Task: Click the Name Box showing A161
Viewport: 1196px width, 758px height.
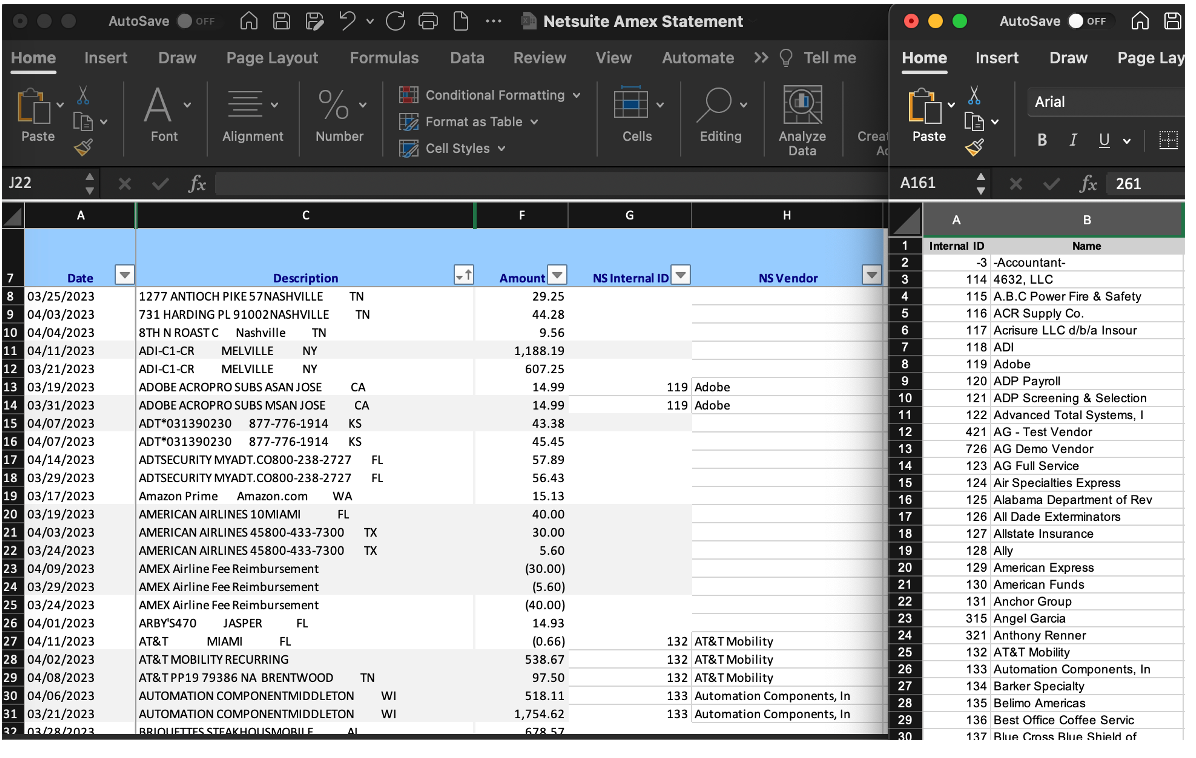Action: click(x=934, y=183)
